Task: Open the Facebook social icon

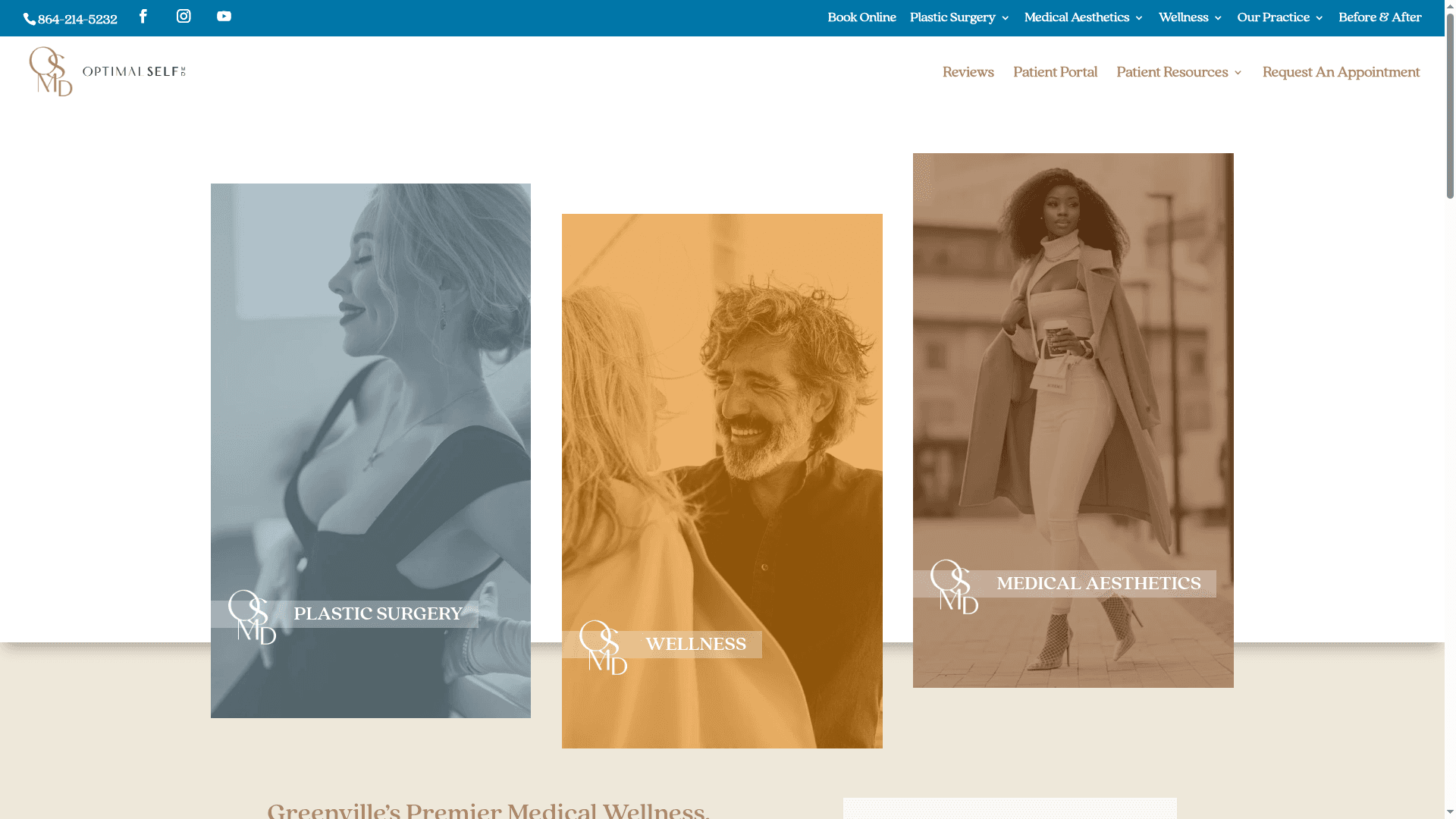Action: pos(143,16)
